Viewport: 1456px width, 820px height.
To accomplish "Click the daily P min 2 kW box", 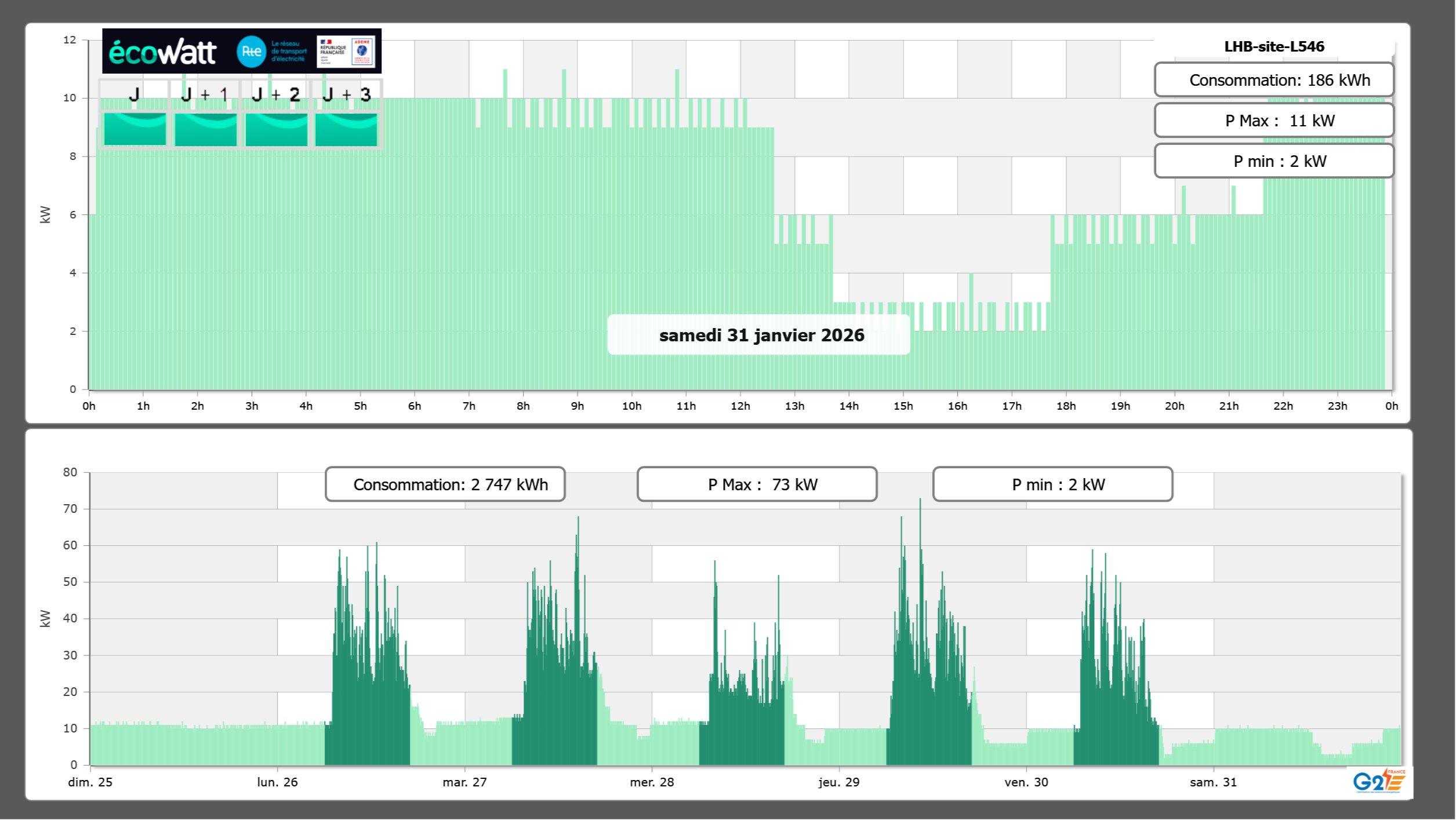I will coord(1273,161).
